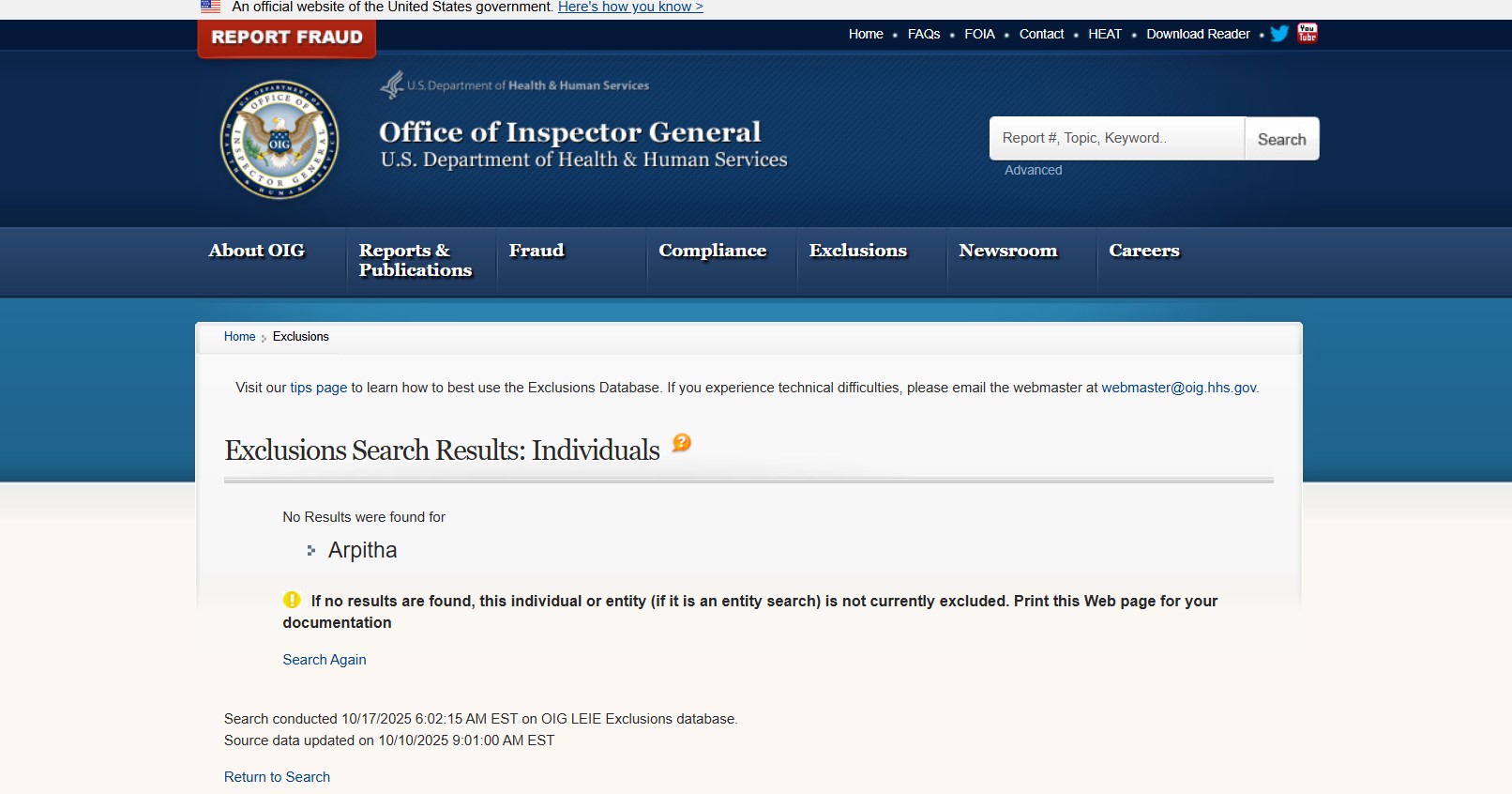Open the Advanced search link
Viewport: 1512px width, 794px height.
pos(1034,170)
